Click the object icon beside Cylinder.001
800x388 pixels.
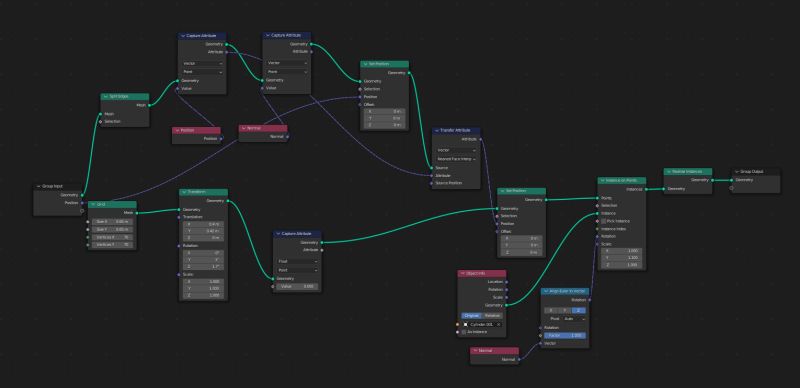[465, 324]
